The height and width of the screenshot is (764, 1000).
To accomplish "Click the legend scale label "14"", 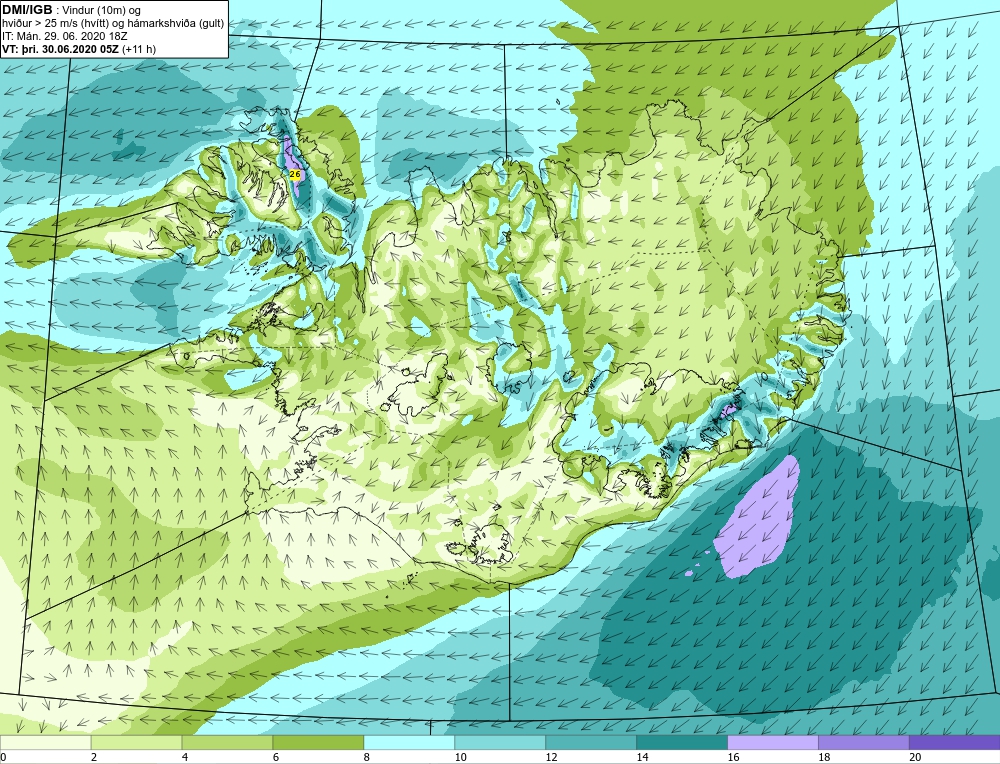I will 642,757.
